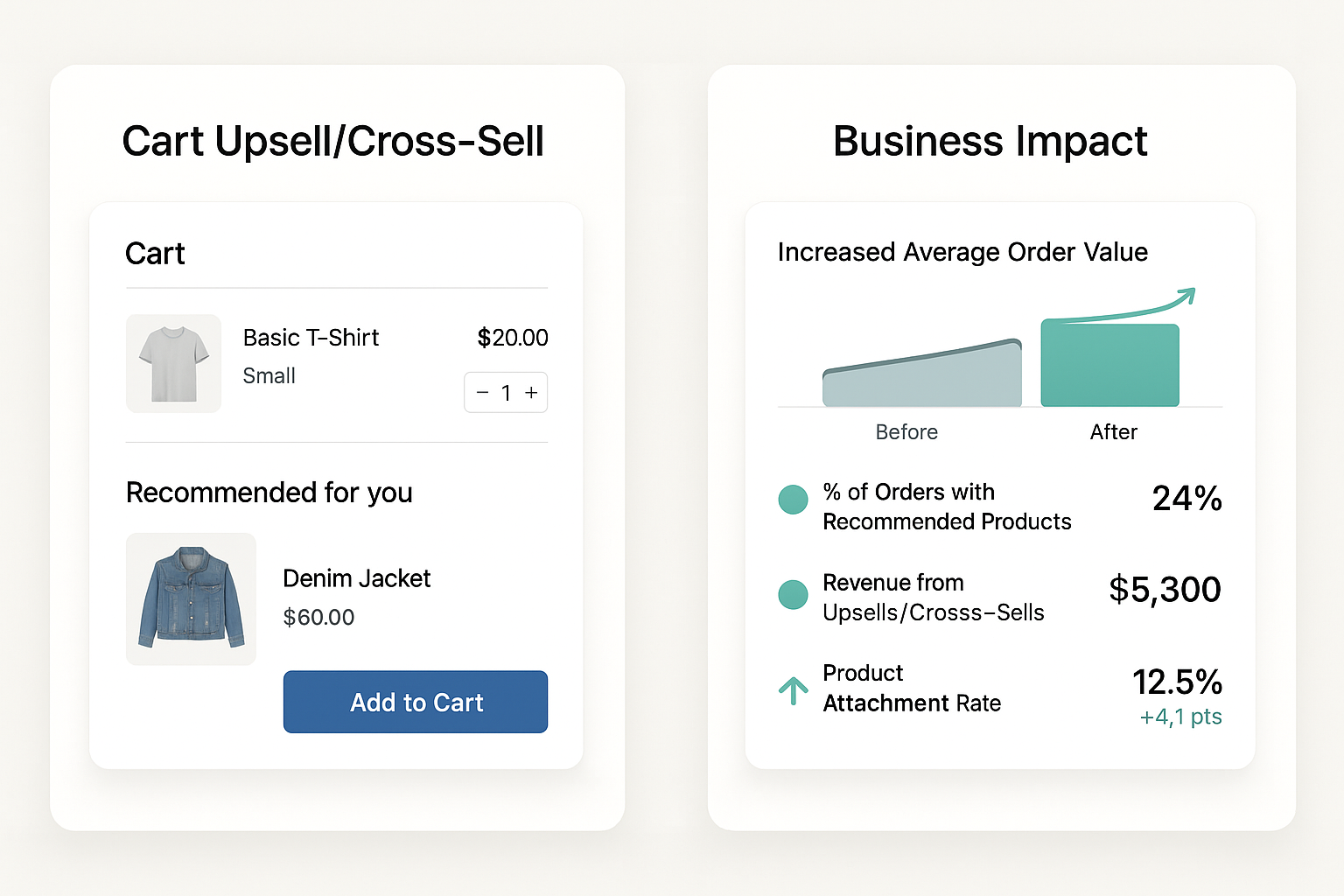Expand the Cart section header
The width and height of the screenshot is (1344, 896).
point(155,254)
